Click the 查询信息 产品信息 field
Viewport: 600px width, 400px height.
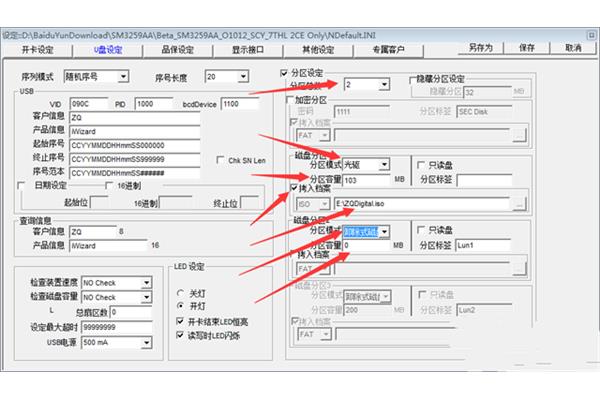click(x=109, y=245)
